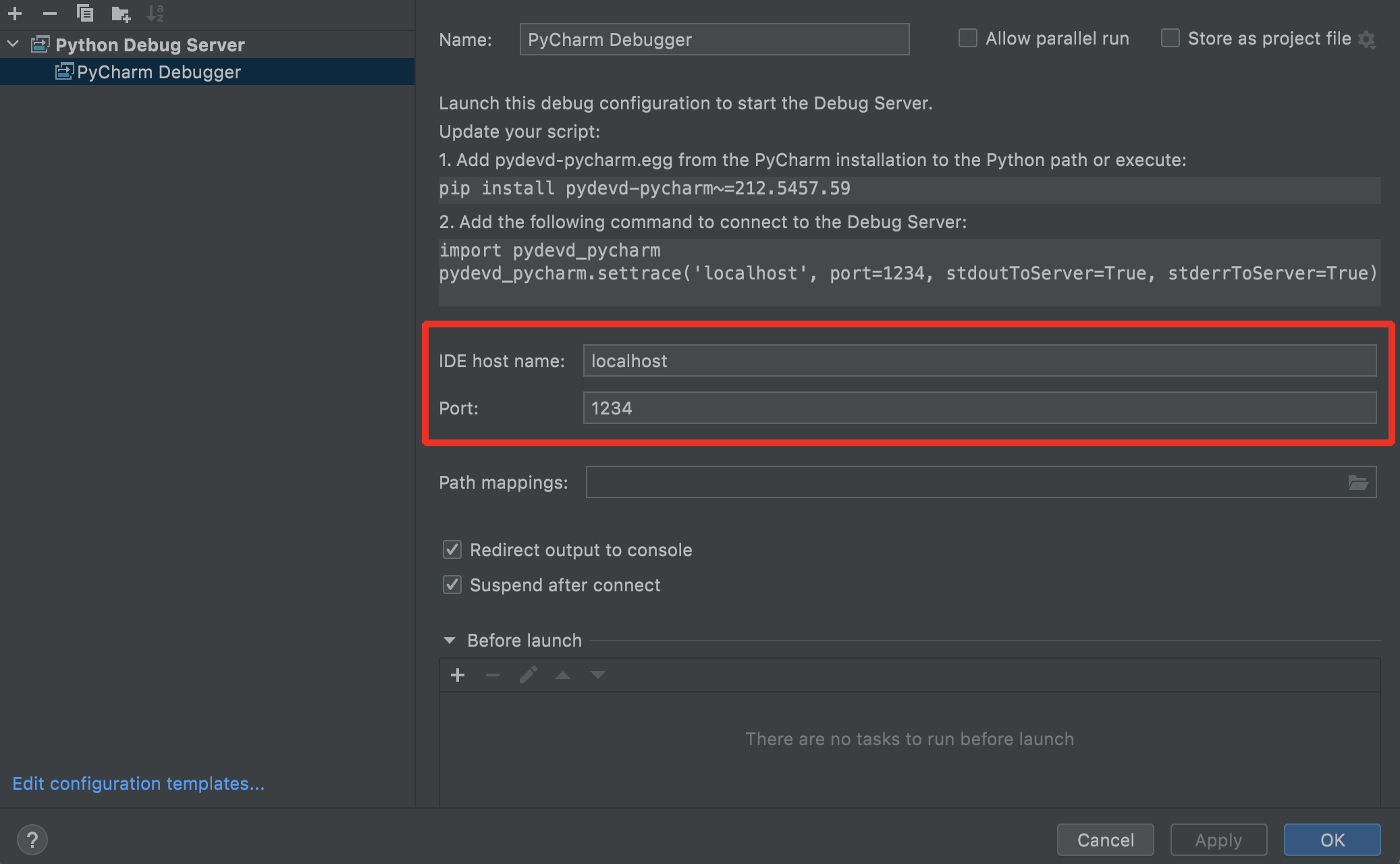Open the help question mark button
The width and height of the screenshot is (1400, 864).
[x=32, y=840]
